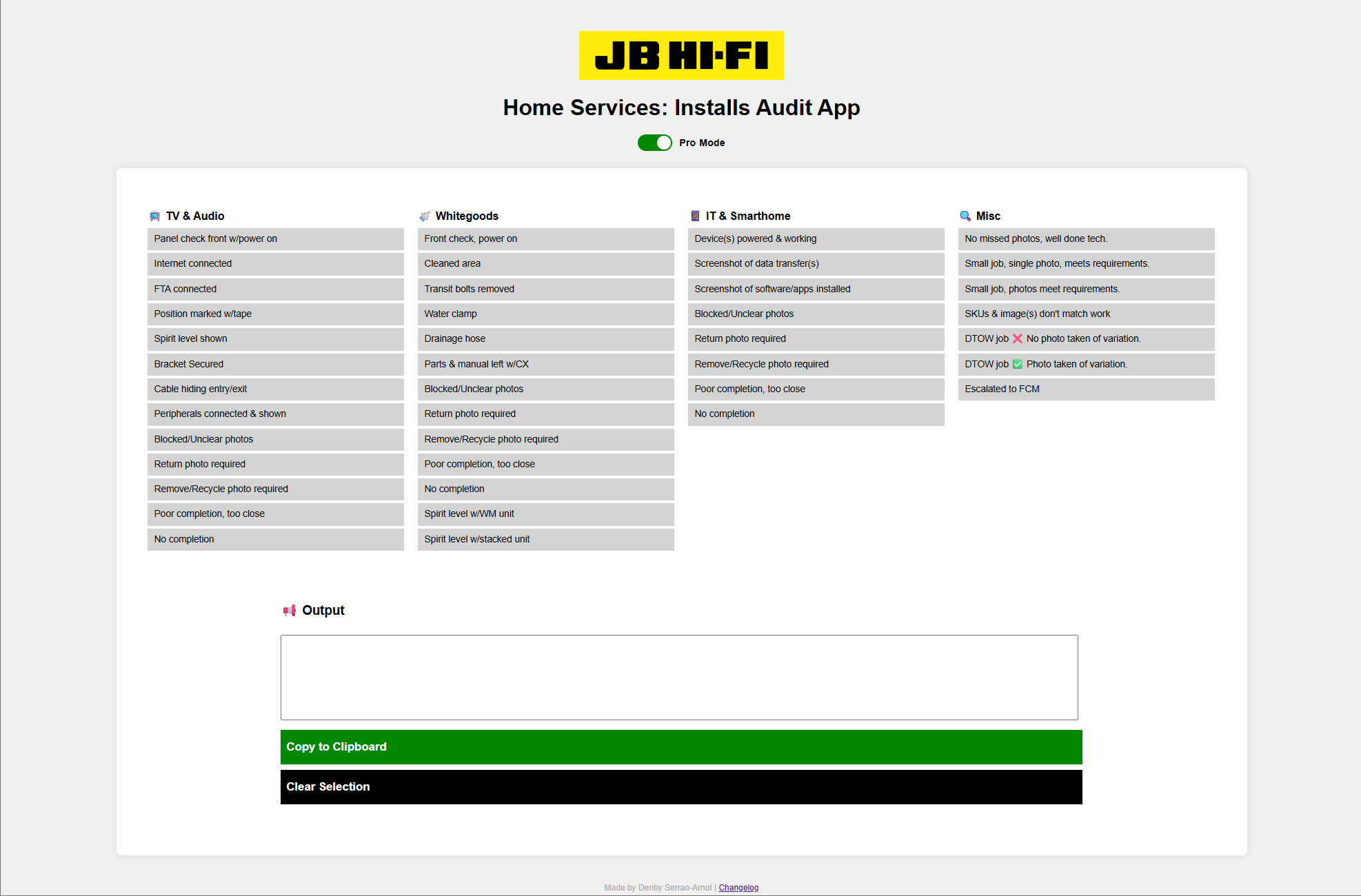This screenshot has height=896, width=1361.
Task: Select Peripherals connected & shown
Action: tap(276, 414)
